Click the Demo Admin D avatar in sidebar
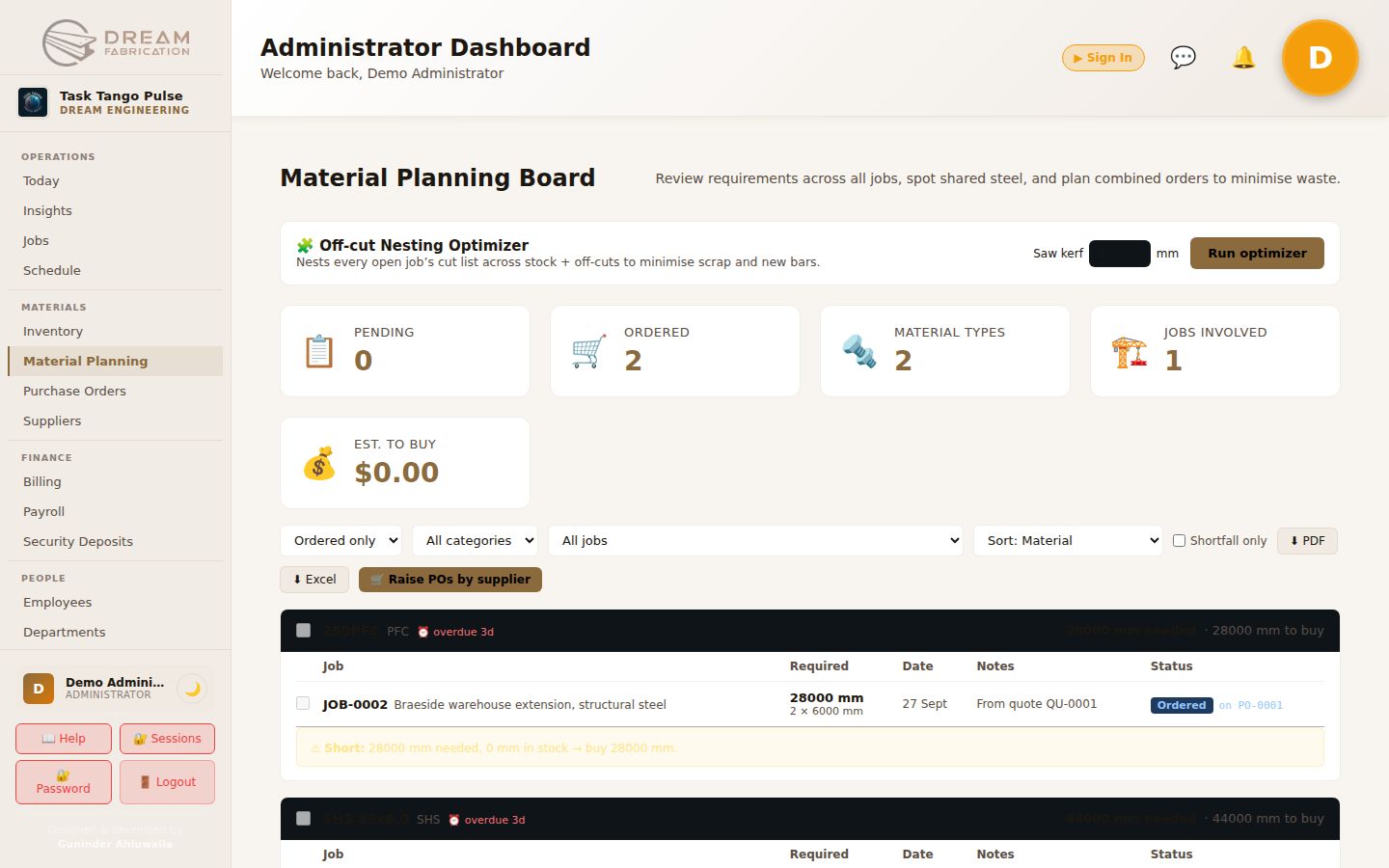Screen dimensions: 1389x868 pyautogui.click(x=39, y=689)
